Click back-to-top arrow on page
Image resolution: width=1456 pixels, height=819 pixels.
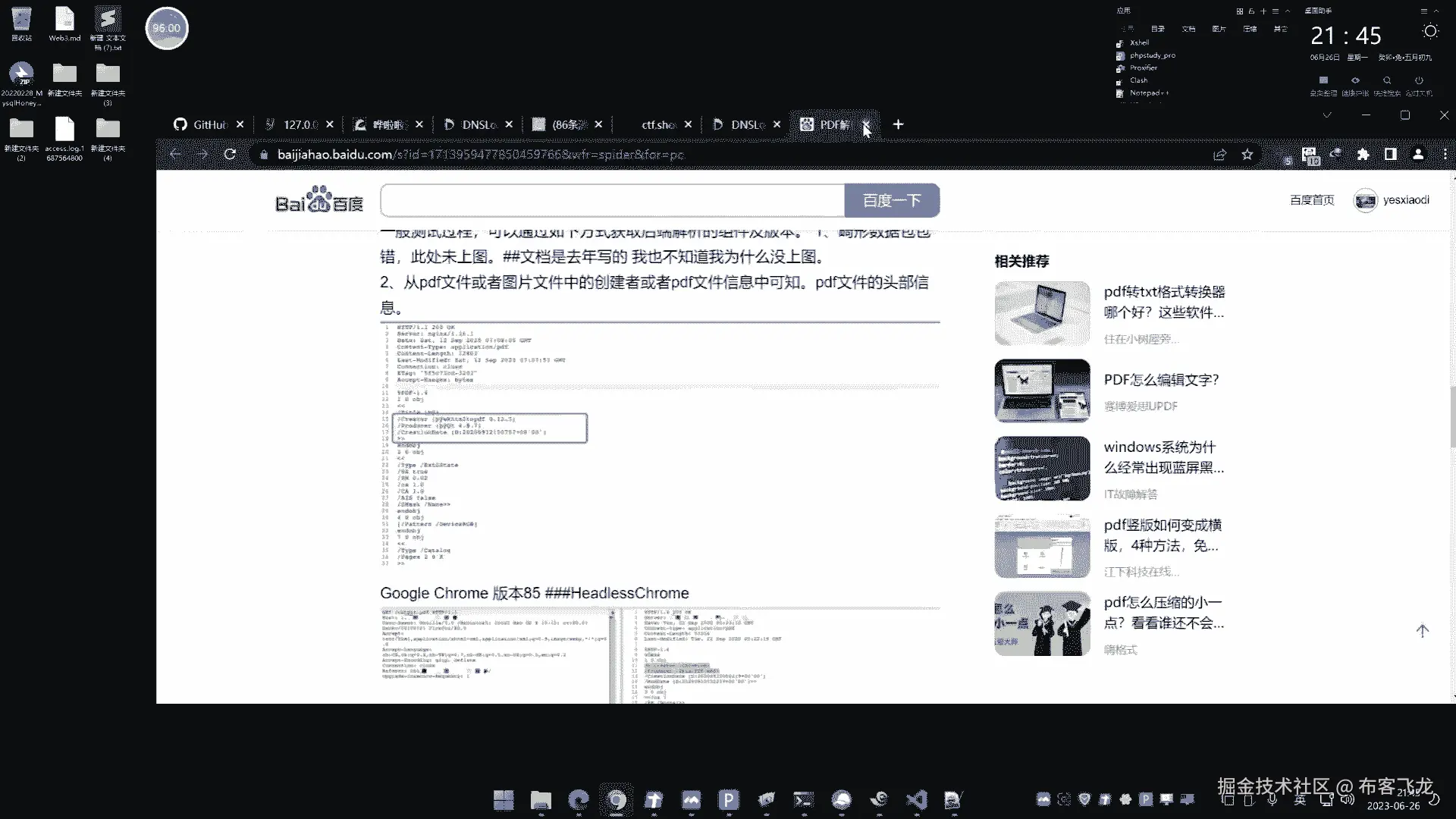(x=1422, y=631)
